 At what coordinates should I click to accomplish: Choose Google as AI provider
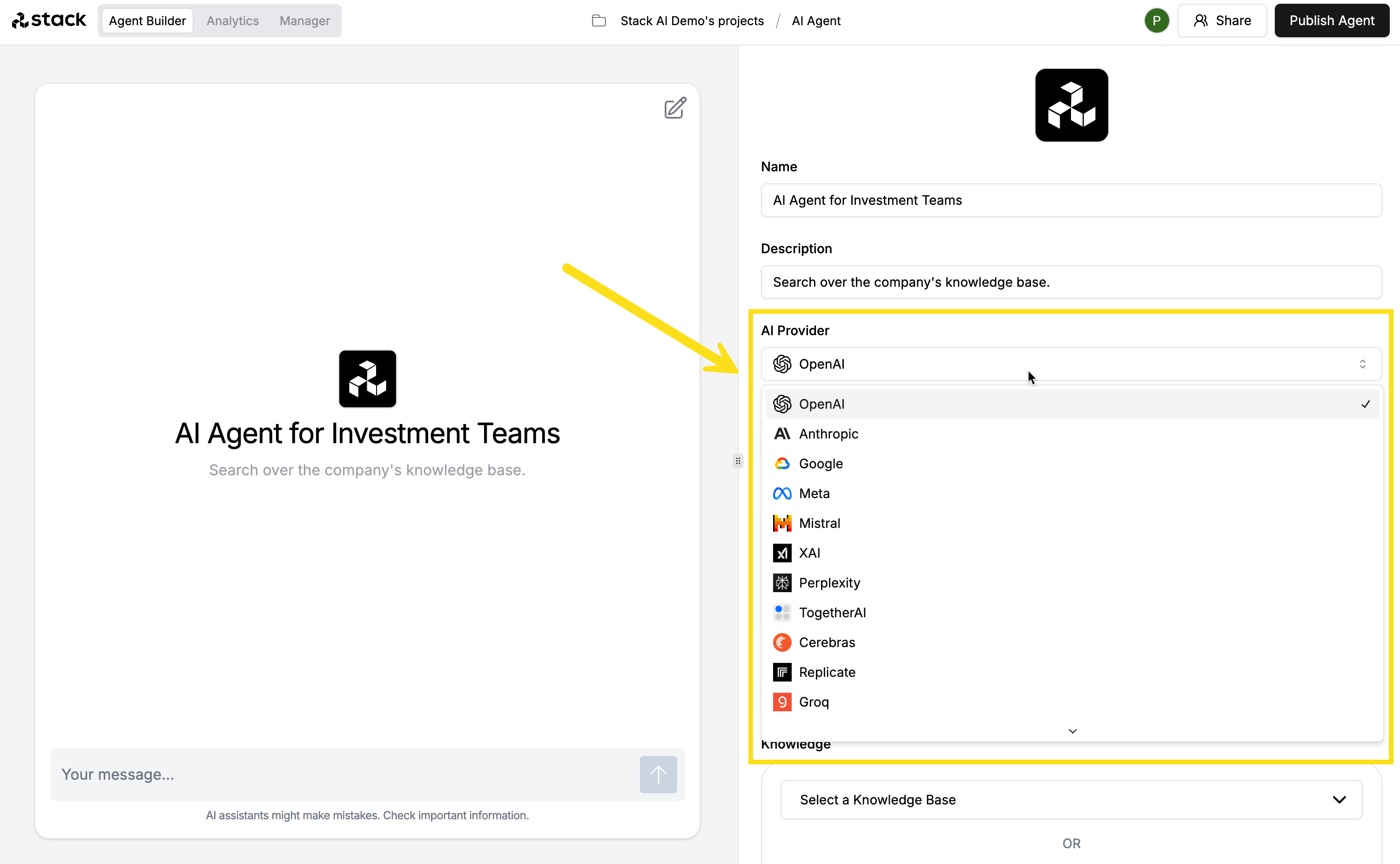coord(1071,464)
